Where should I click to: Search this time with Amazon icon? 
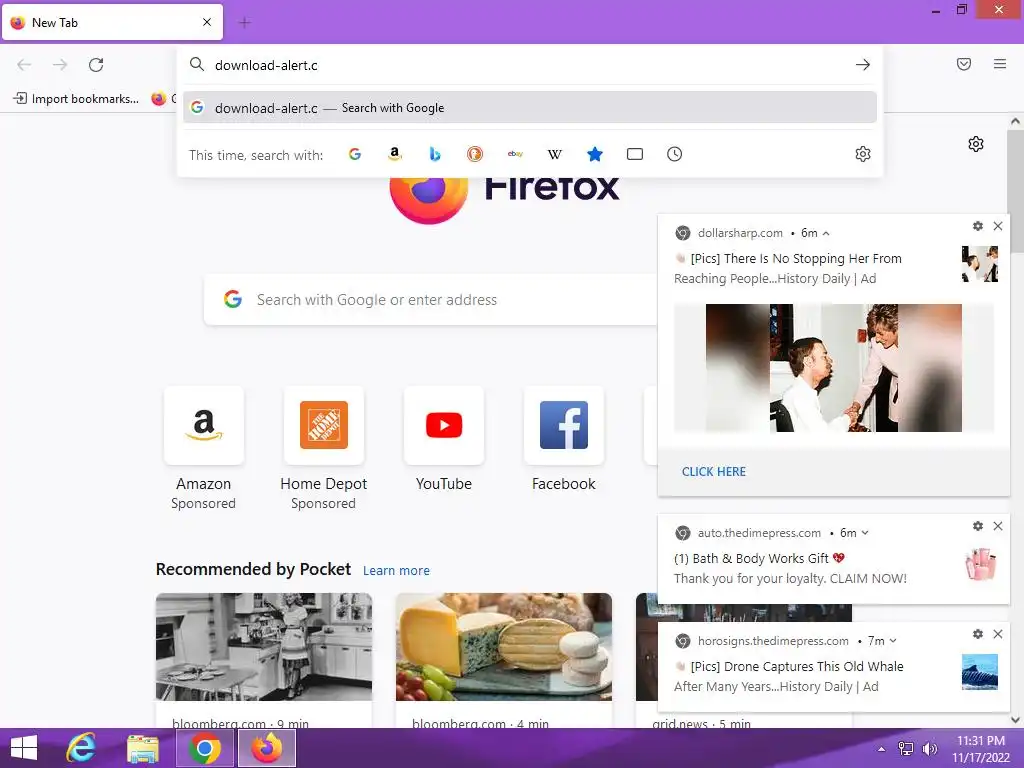tap(394, 154)
